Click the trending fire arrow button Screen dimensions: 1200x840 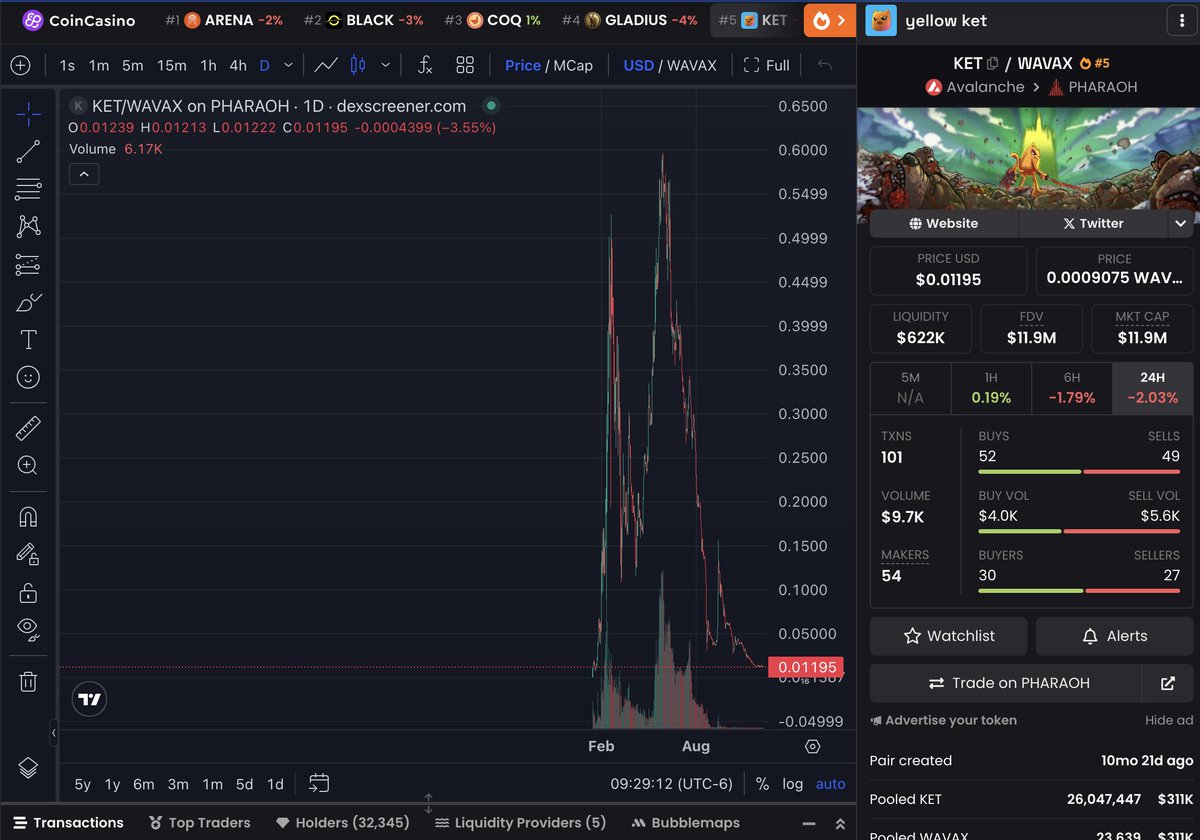[x=829, y=20]
